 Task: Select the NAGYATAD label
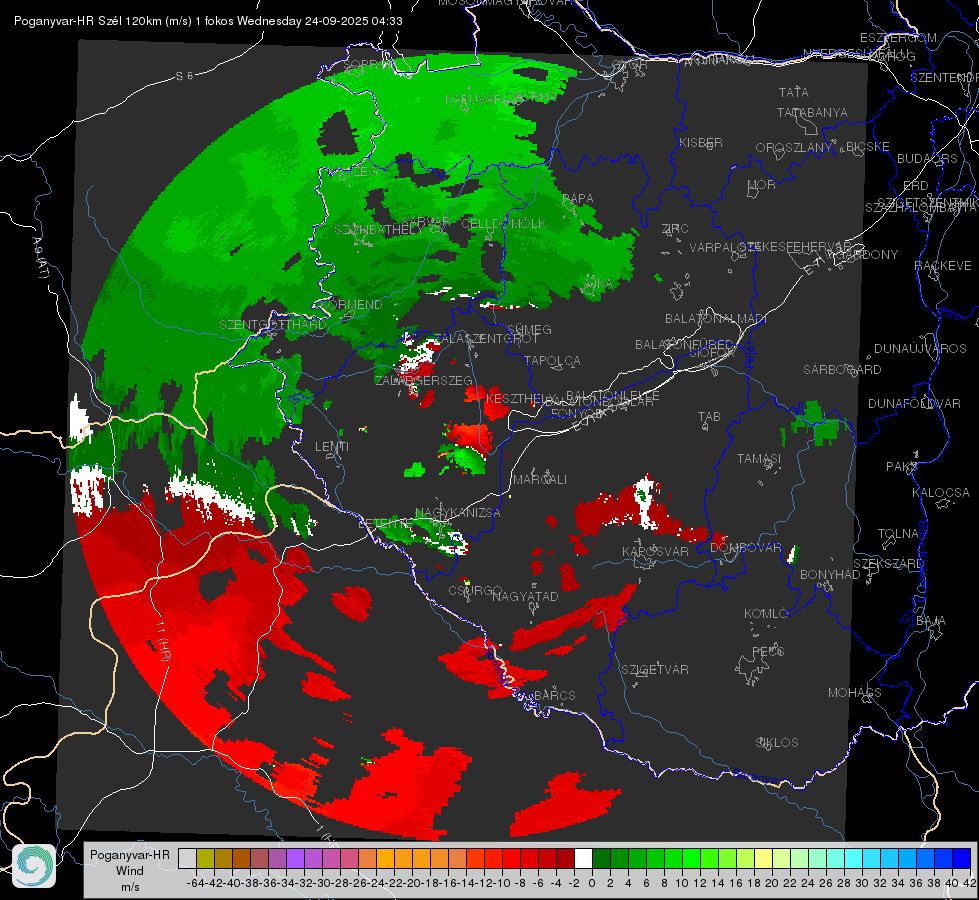pyautogui.click(x=525, y=596)
